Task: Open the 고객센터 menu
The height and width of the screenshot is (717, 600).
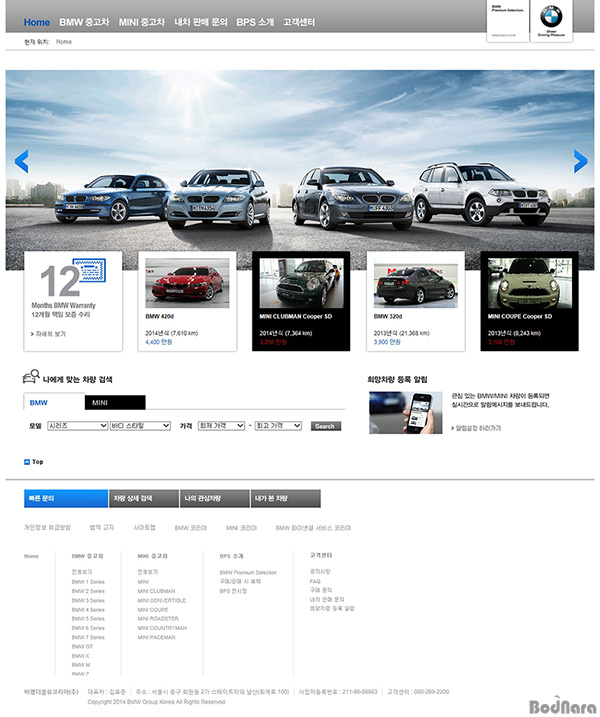Action: [x=299, y=22]
